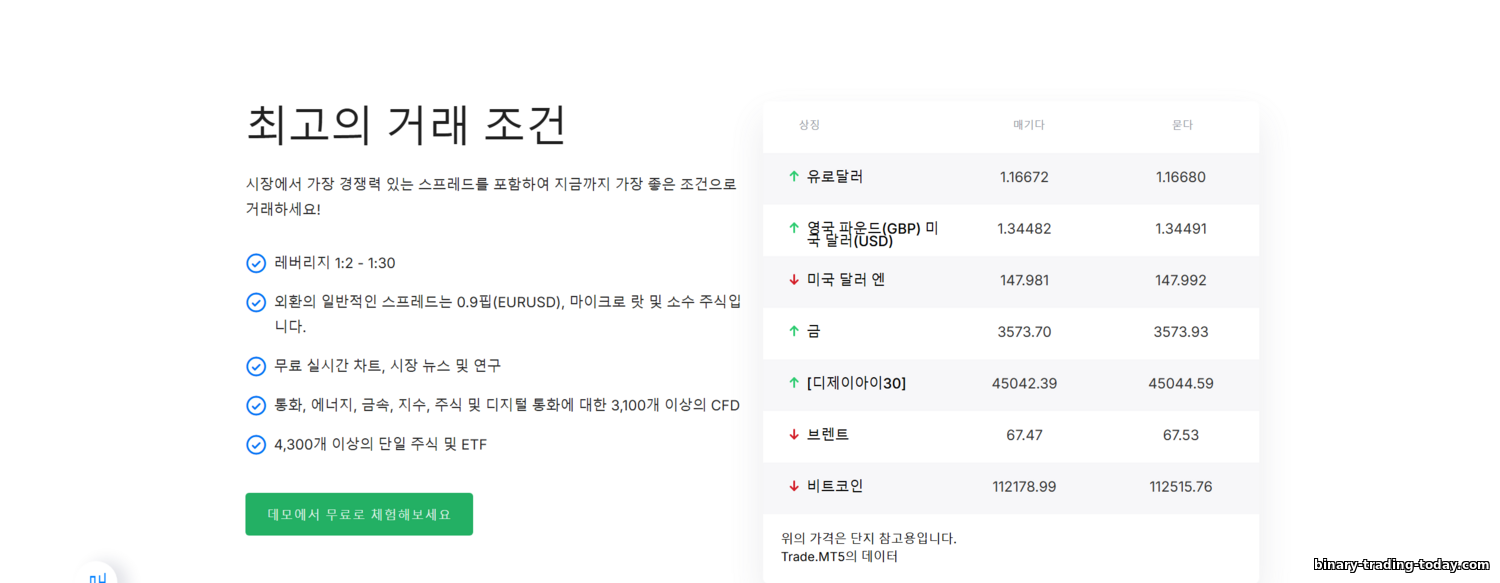
Task: Click the check mark beside 4,300개 이상의 단일 주식
Action: [x=256, y=445]
